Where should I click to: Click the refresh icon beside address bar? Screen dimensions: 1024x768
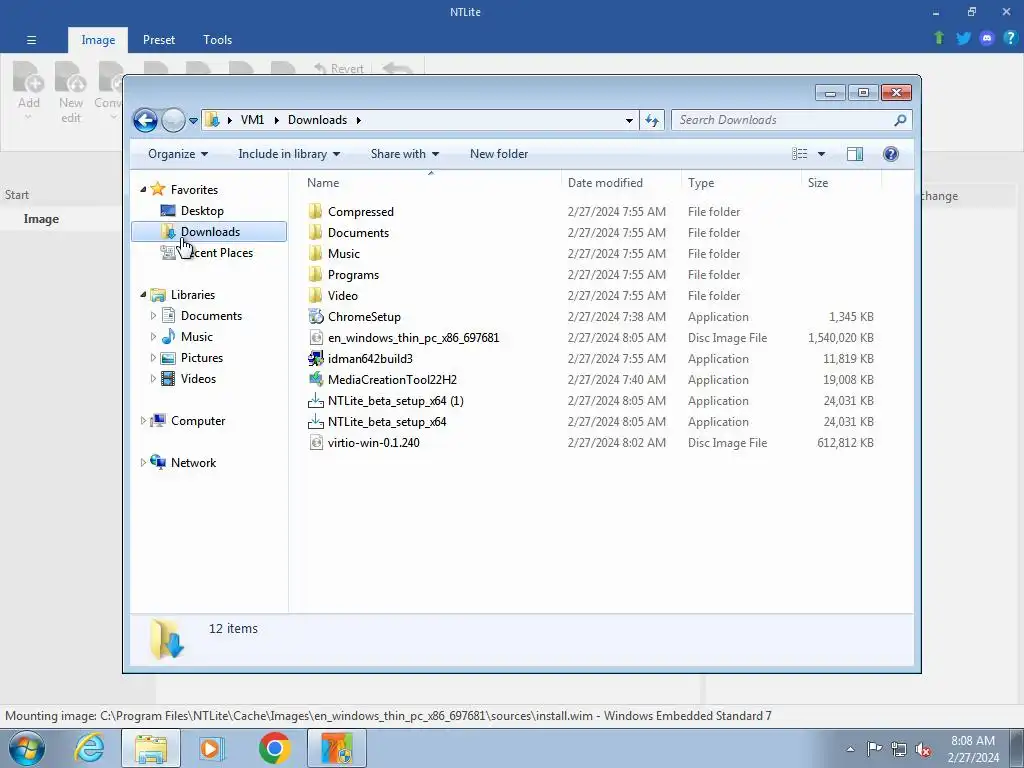[x=652, y=120]
